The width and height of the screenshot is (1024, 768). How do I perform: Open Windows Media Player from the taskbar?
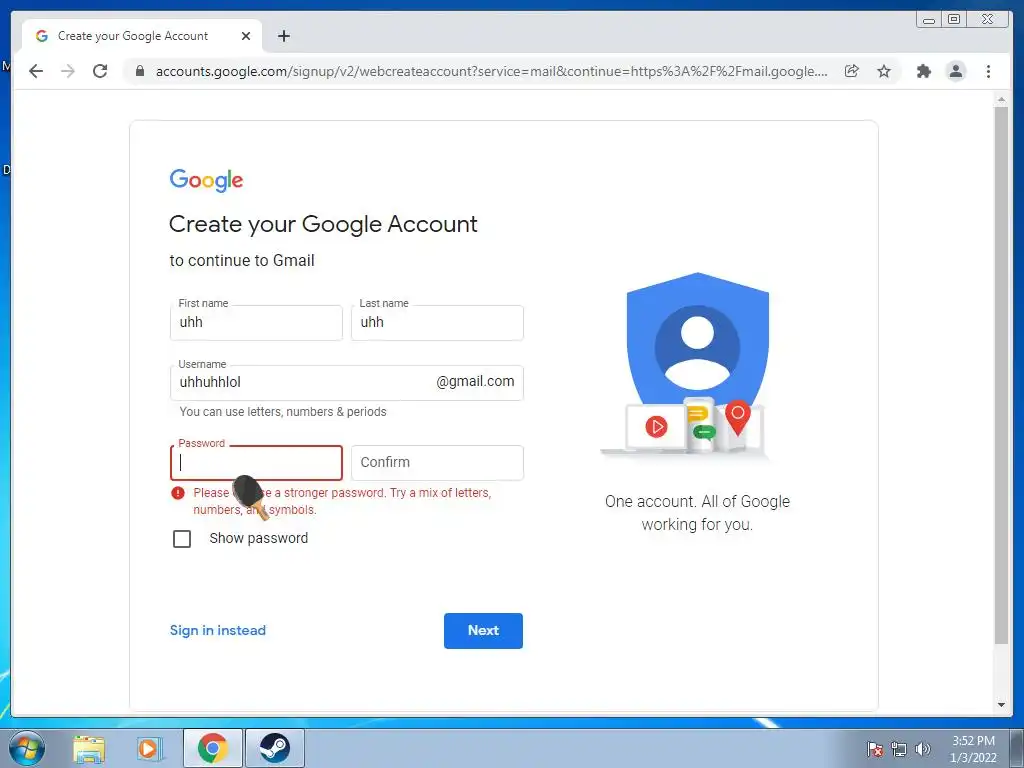149,748
